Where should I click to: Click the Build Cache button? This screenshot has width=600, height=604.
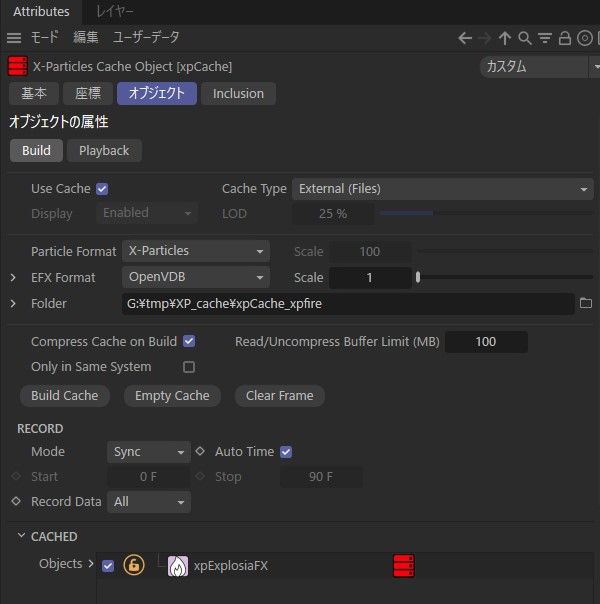(x=65, y=396)
